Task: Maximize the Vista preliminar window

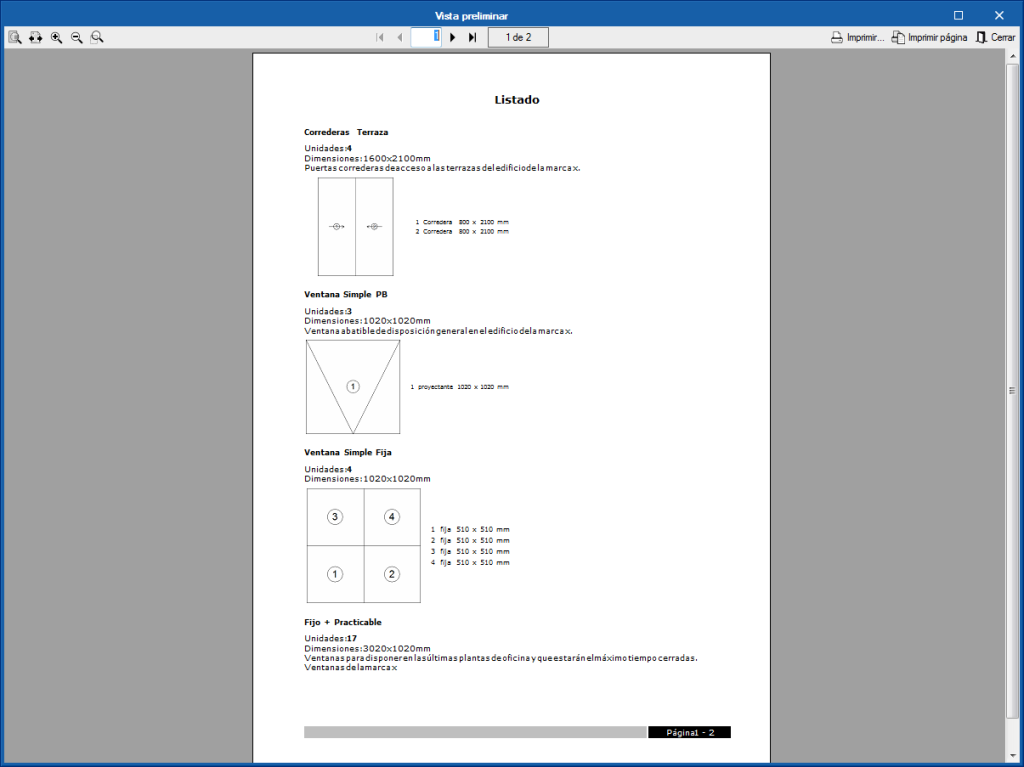Action: pyautogui.click(x=958, y=15)
